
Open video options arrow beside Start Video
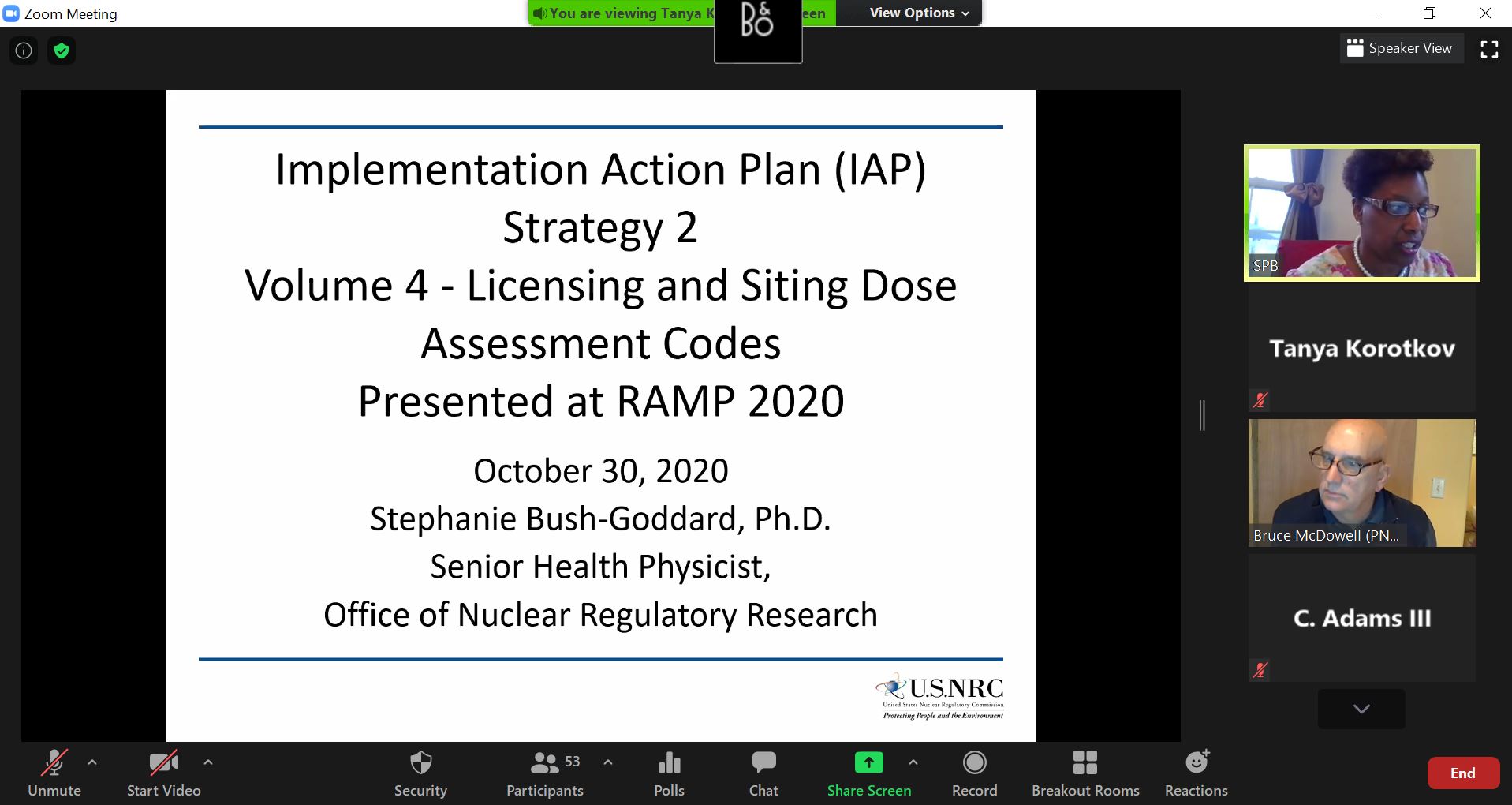(208, 762)
